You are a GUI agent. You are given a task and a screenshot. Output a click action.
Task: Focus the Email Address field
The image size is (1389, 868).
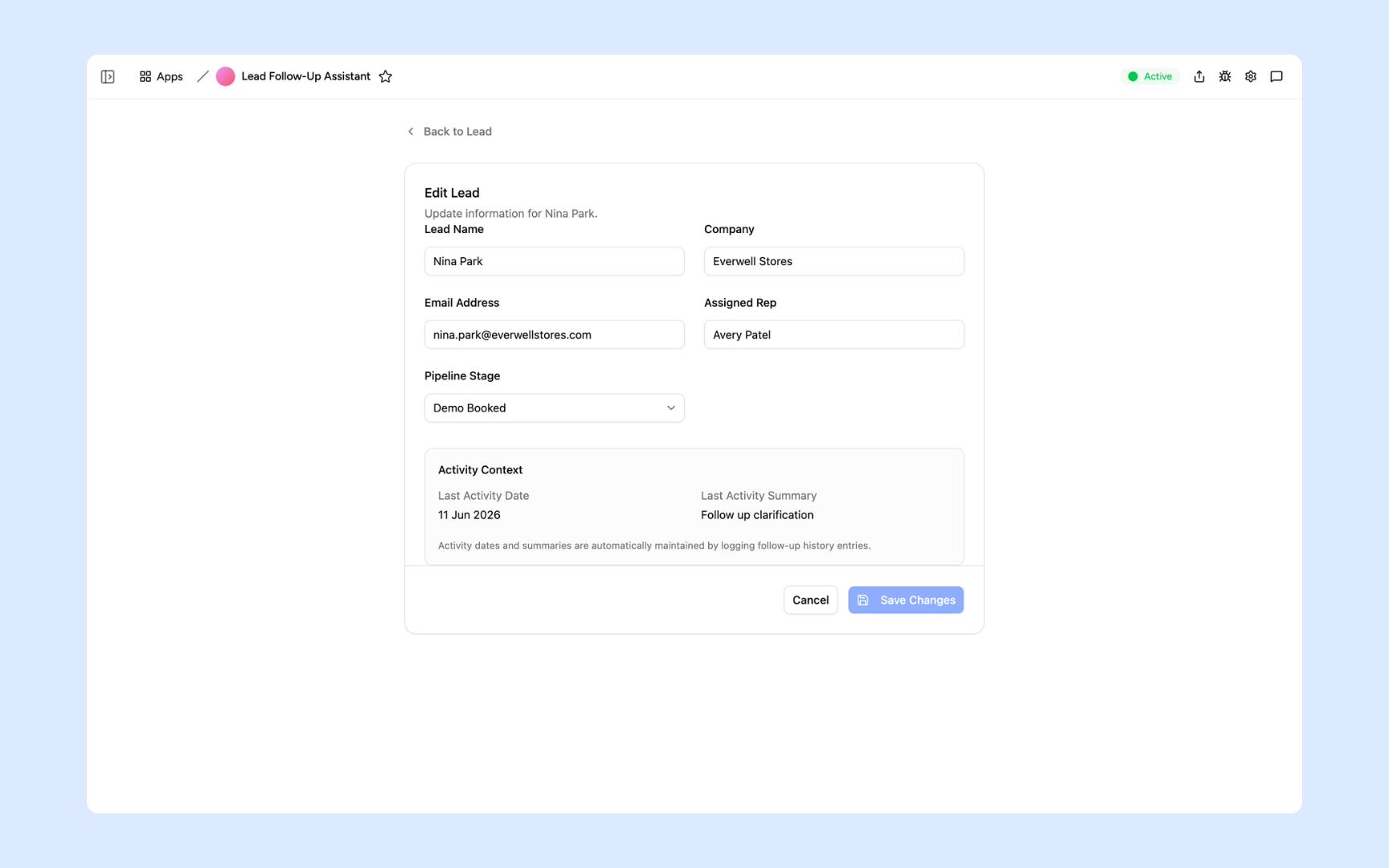click(x=555, y=334)
